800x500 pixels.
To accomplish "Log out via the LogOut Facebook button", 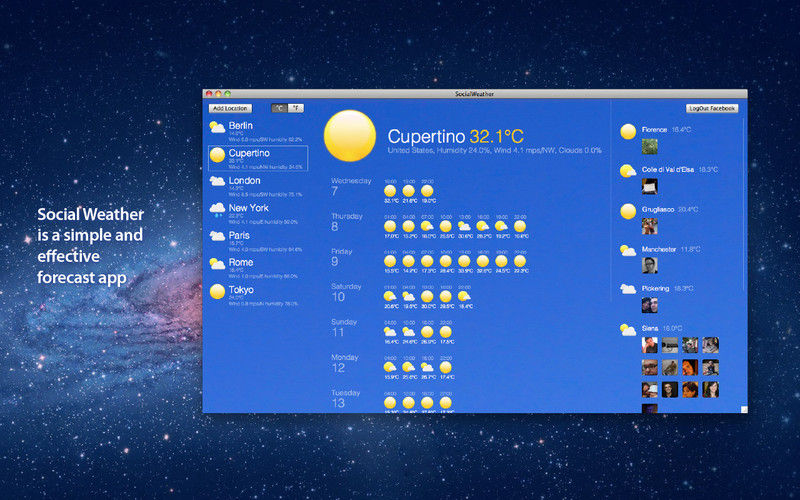I will pos(712,108).
